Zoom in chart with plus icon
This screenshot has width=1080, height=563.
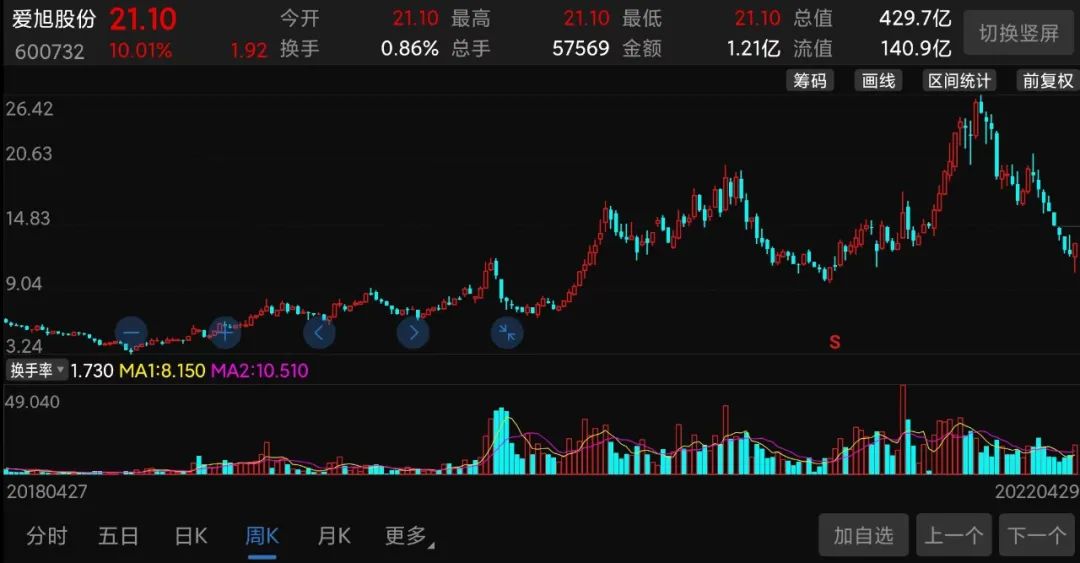coord(225,333)
